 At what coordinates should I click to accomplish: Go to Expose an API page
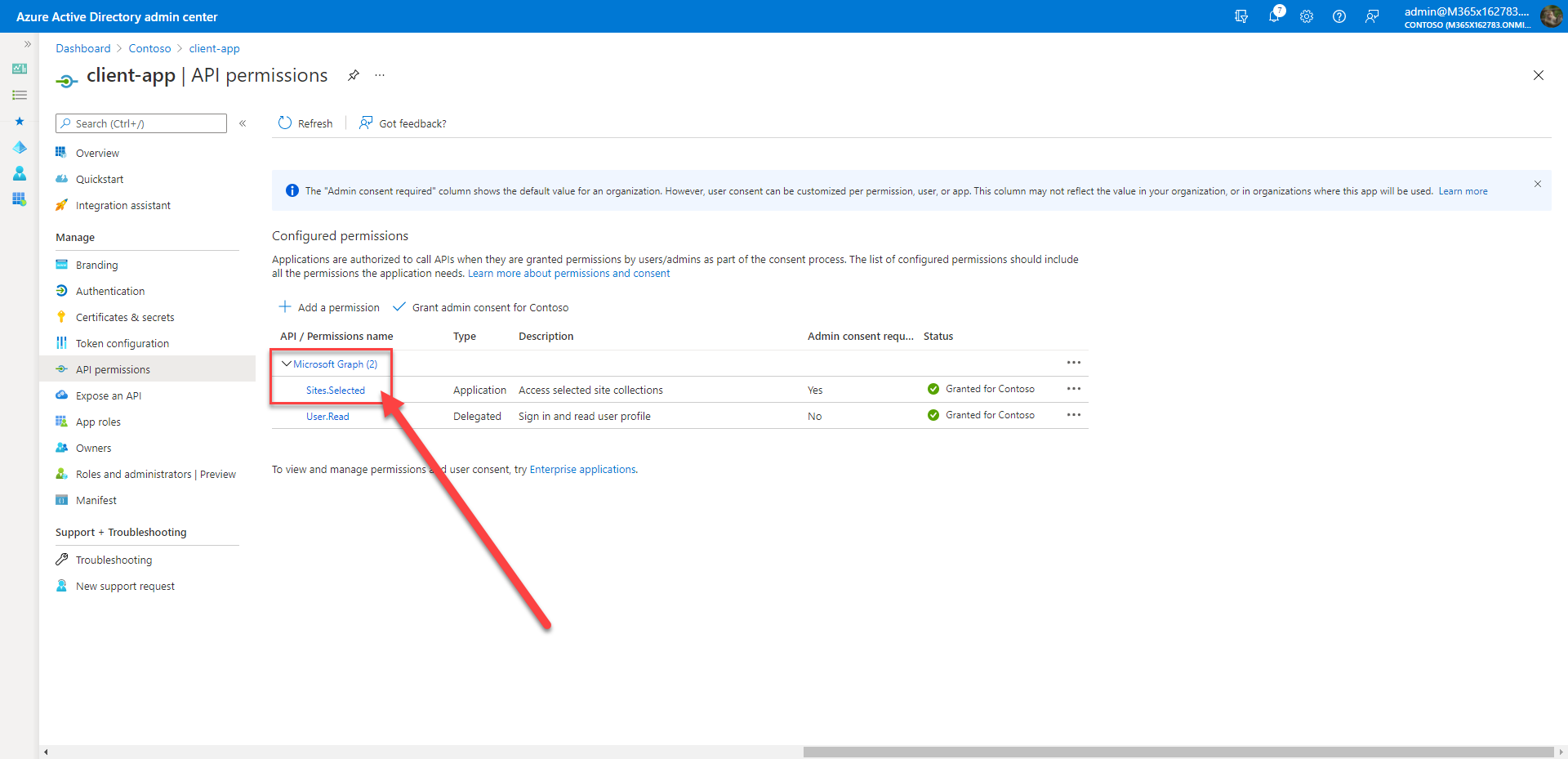(x=109, y=395)
